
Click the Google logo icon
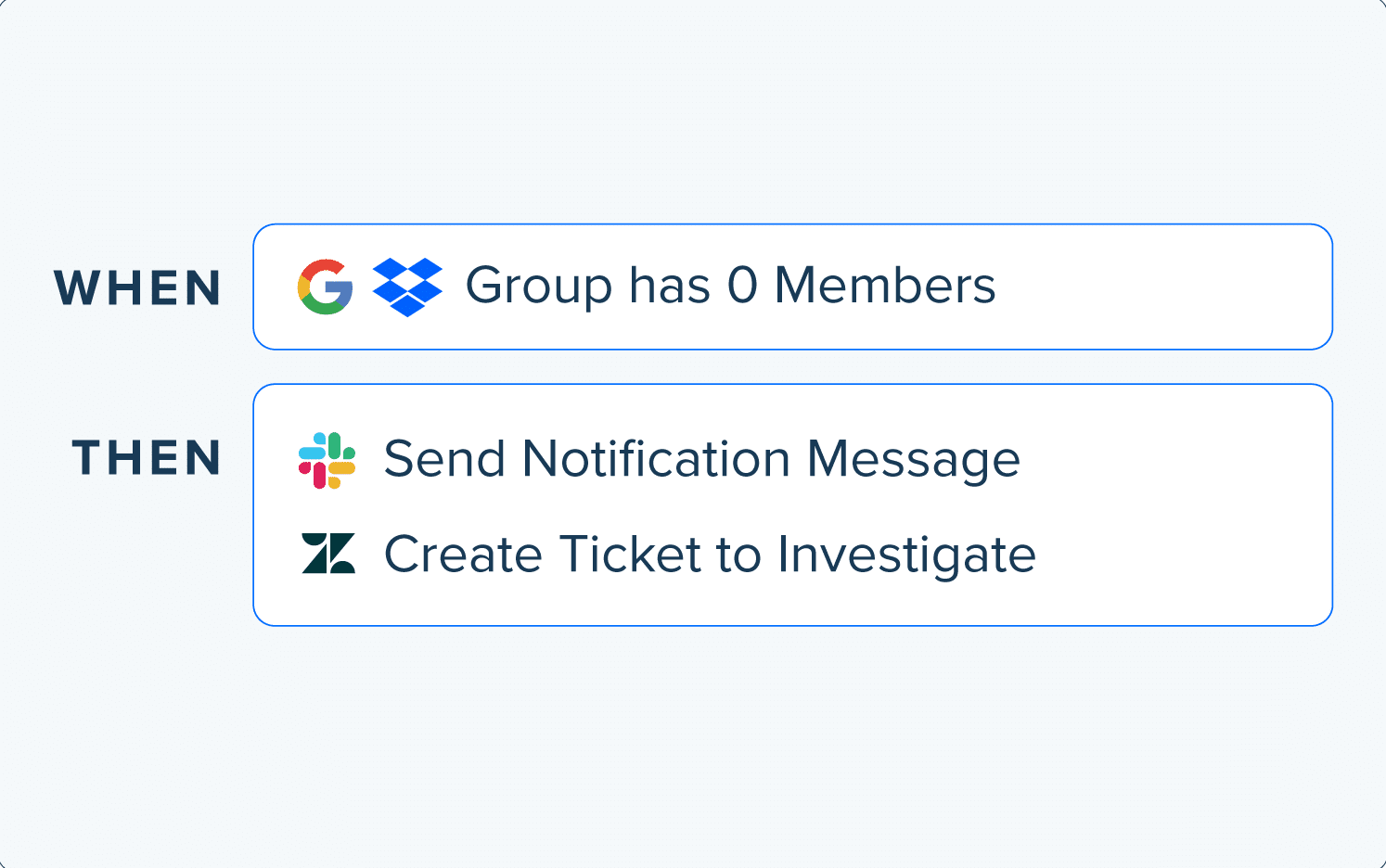point(326,287)
